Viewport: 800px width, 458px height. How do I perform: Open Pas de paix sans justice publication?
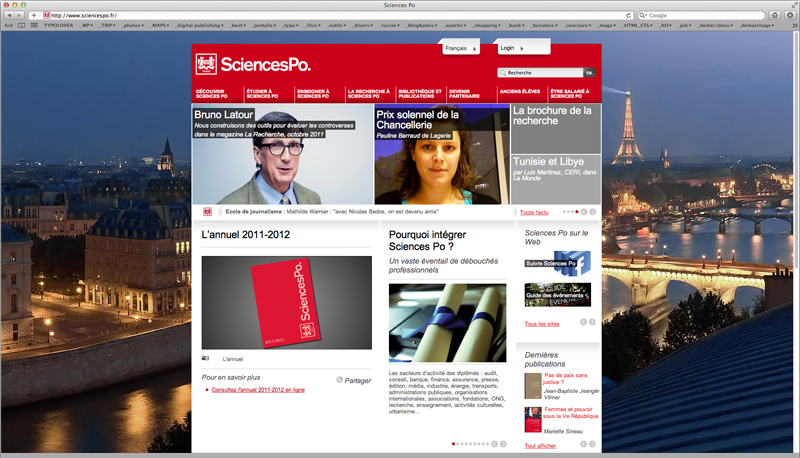click(x=565, y=378)
